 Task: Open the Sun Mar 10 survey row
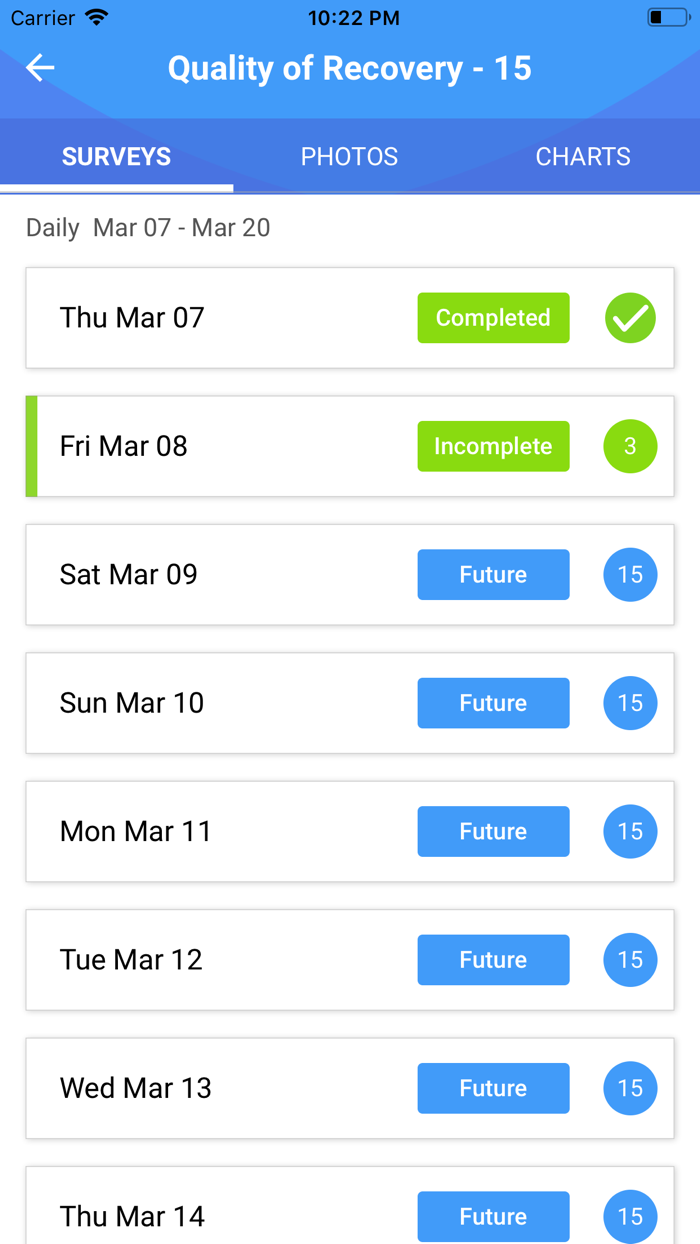pos(220,703)
